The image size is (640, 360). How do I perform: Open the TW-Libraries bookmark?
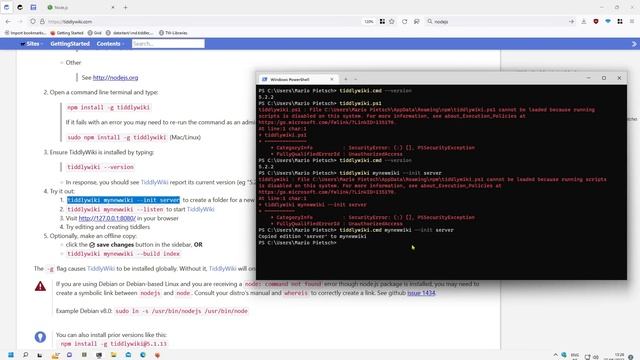pyautogui.click(x=173, y=33)
